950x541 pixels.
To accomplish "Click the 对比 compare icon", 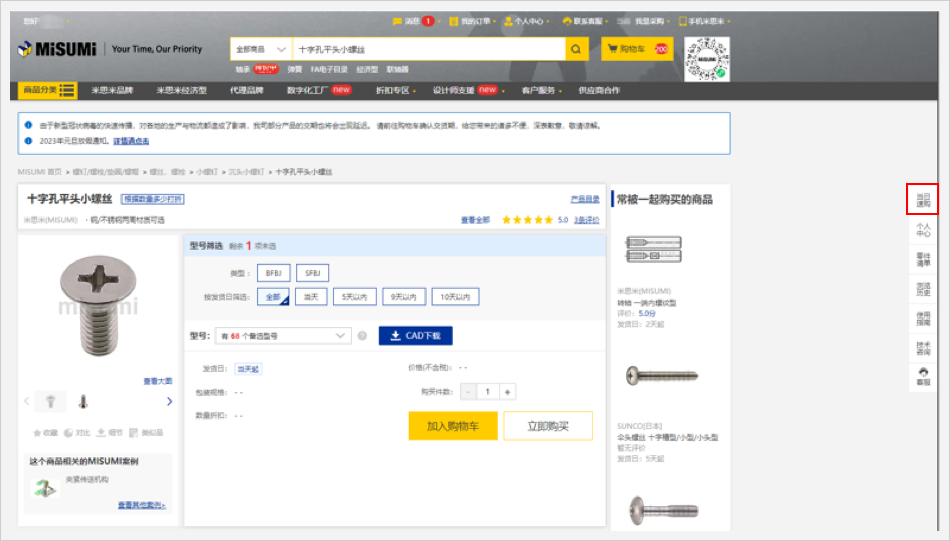I will 69,433.
